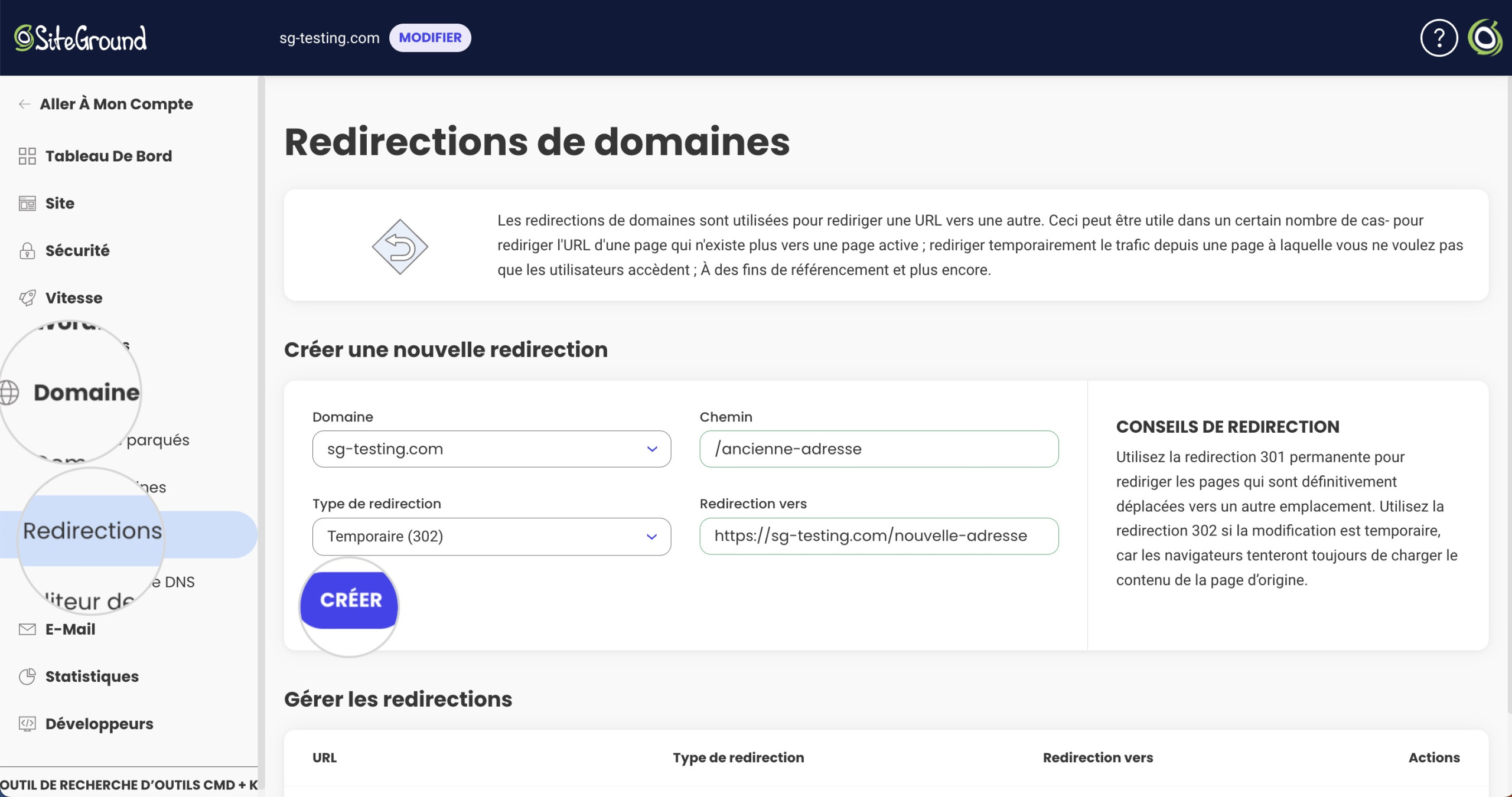Click the URL column header
1512x797 pixels.
tap(324, 757)
